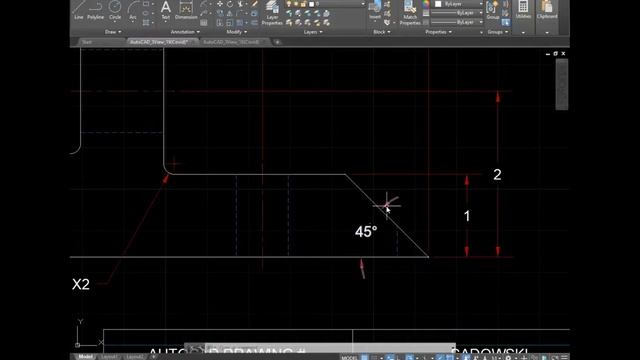Click the UCS icon origin
The image size is (640, 360).
click(77, 345)
